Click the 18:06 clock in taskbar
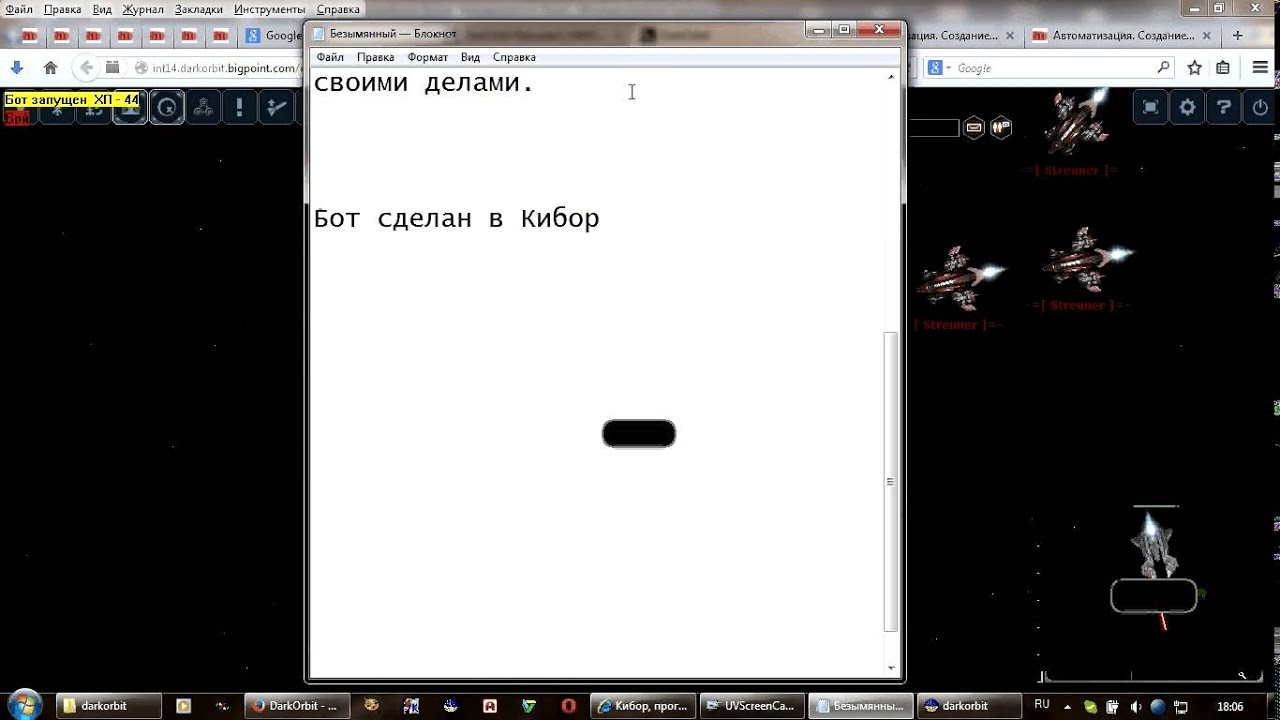This screenshot has height=720, width=1280. (x=1230, y=706)
